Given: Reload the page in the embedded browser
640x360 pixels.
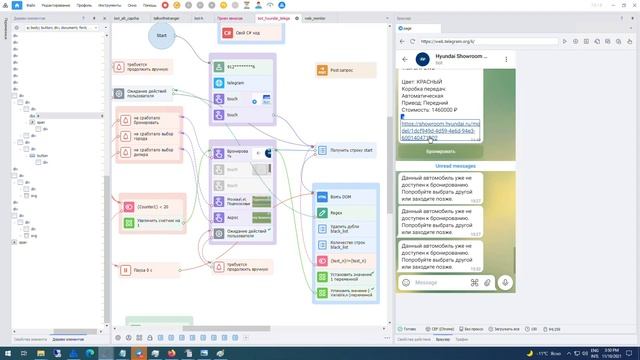Looking at the screenshot, I should (x=413, y=41).
